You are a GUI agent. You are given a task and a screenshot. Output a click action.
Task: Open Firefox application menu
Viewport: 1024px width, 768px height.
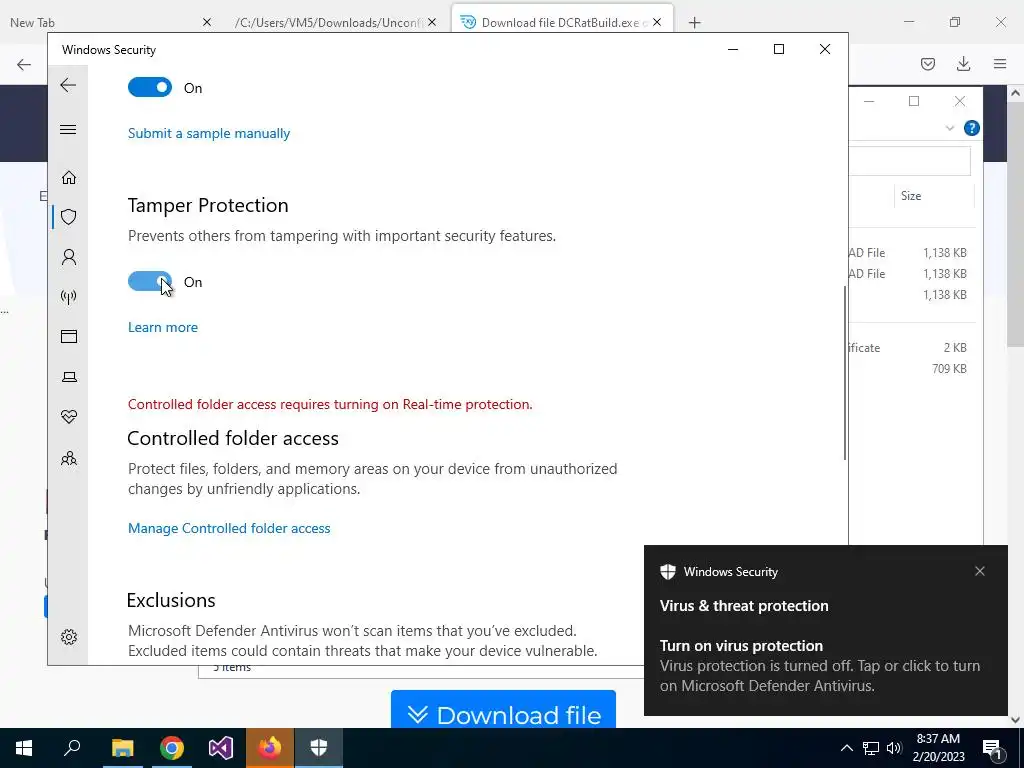(x=1000, y=64)
